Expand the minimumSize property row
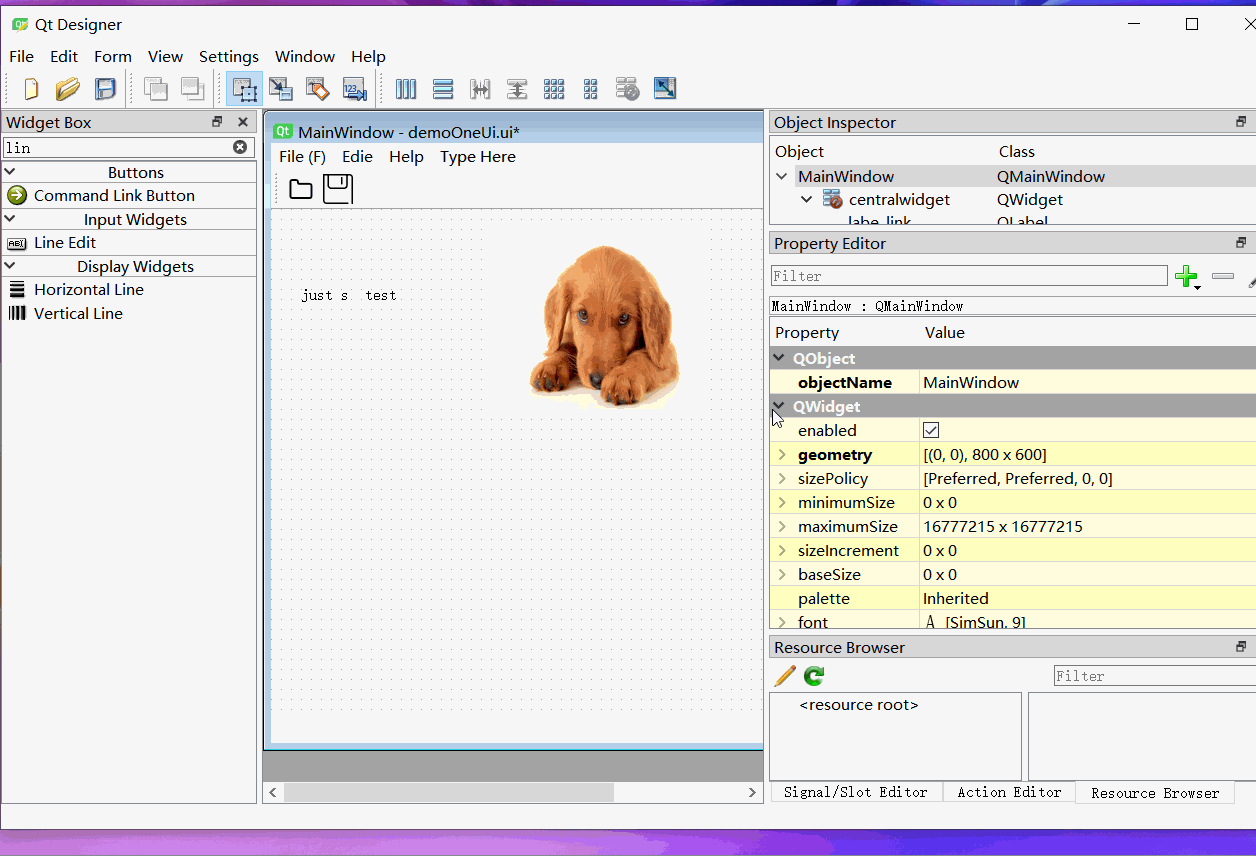This screenshot has width=1256, height=856. 782,502
